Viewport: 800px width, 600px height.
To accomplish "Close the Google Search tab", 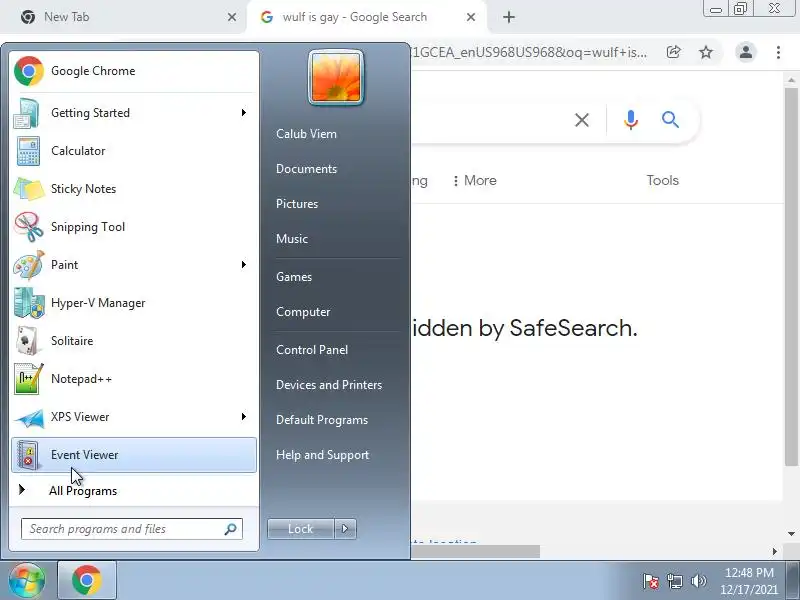I will (x=471, y=17).
